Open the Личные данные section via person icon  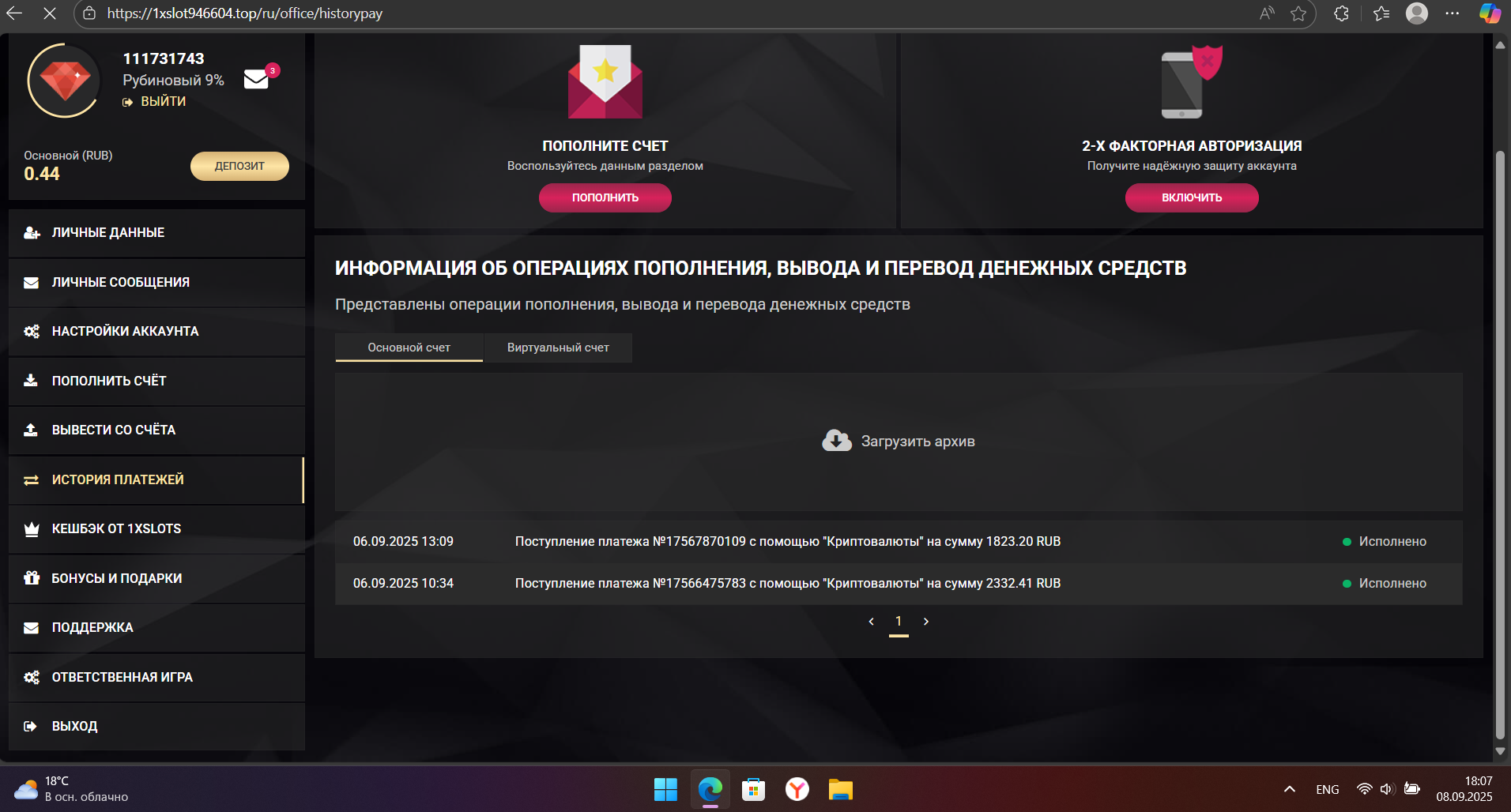(31, 232)
